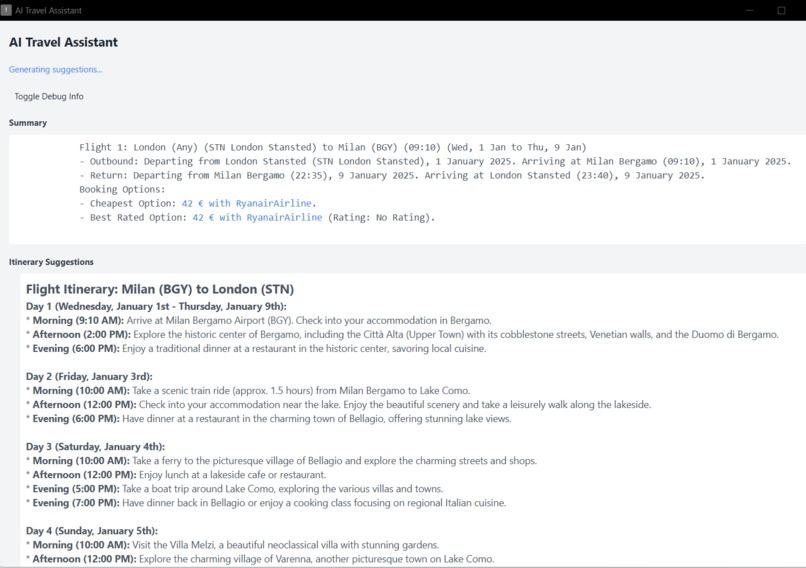Click the 'AI Travel Assistant' title bar text
The height and width of the screenshot is (568, 806).
click(48, 10)
